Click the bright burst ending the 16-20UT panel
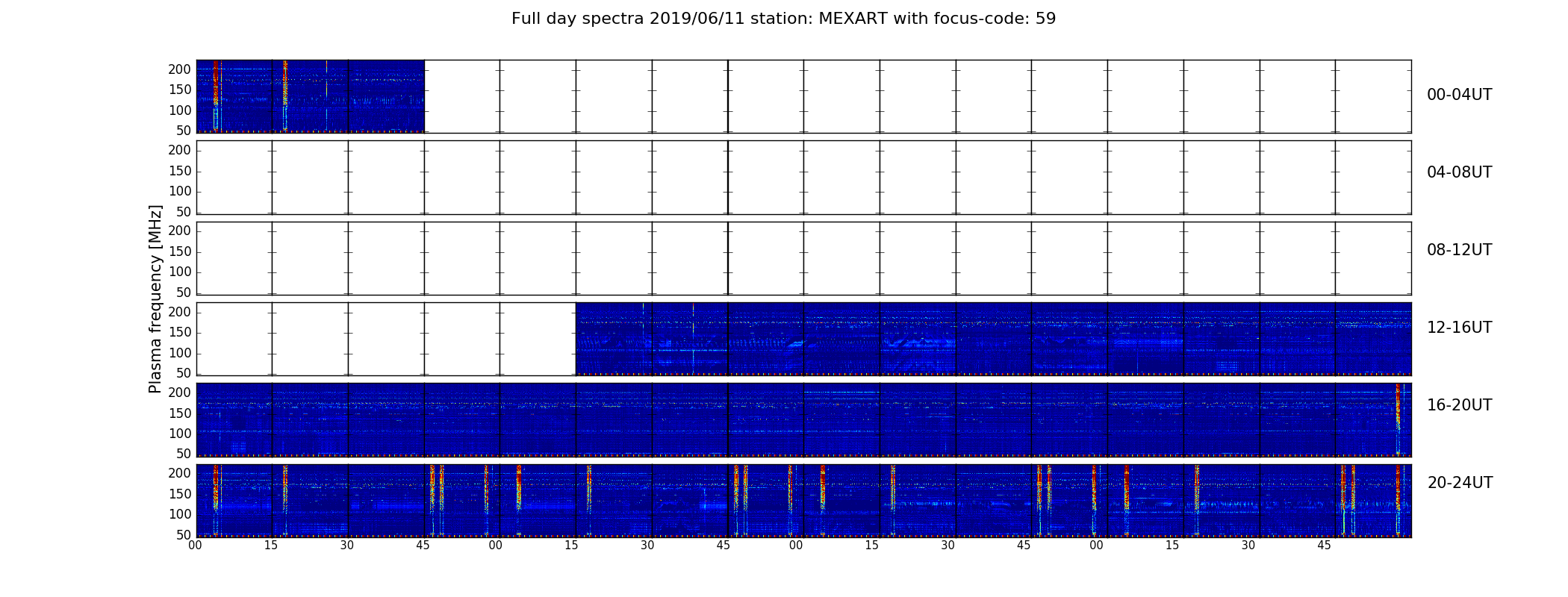Screen dimensions: 1568x597 (1398, 419)
